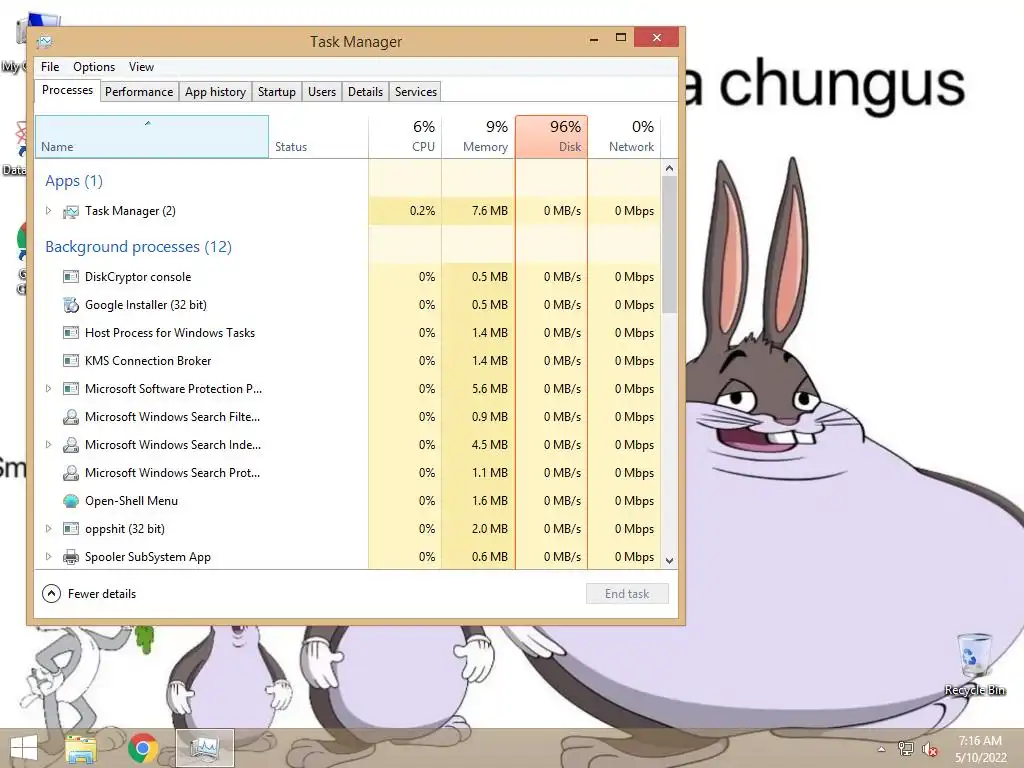
Task: Switch to the App history tab
Action: (216, 92)
